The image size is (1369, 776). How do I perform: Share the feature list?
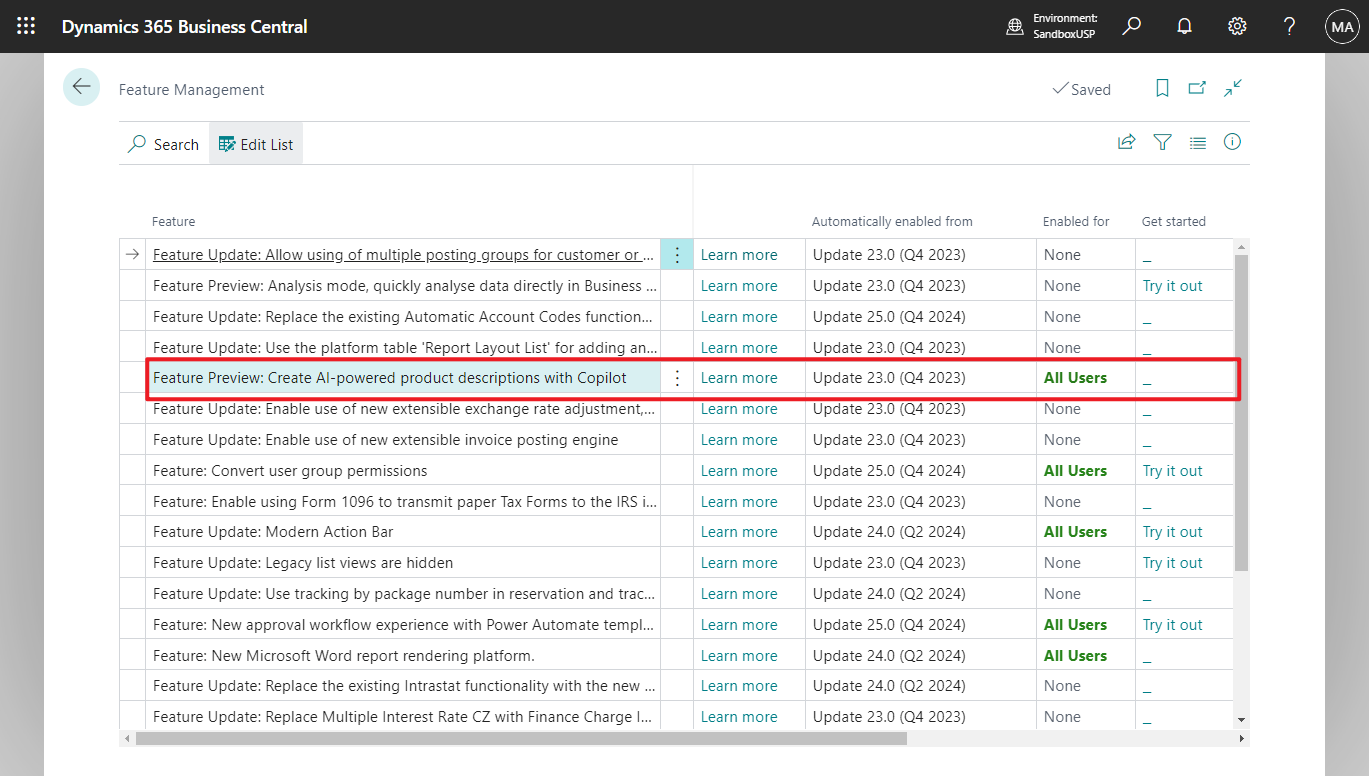(x=1126, y=142)
